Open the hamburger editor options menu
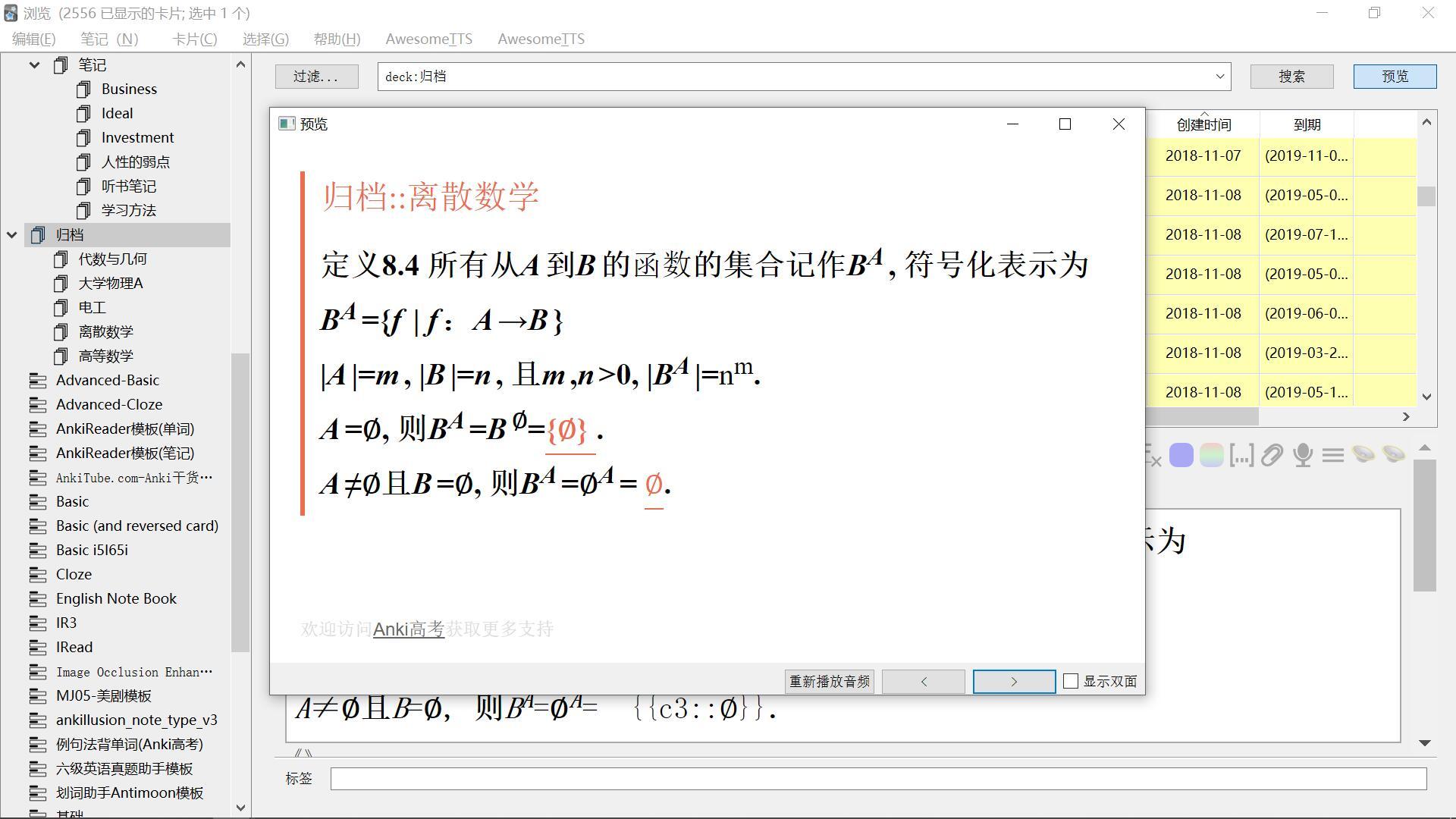 1332,456
